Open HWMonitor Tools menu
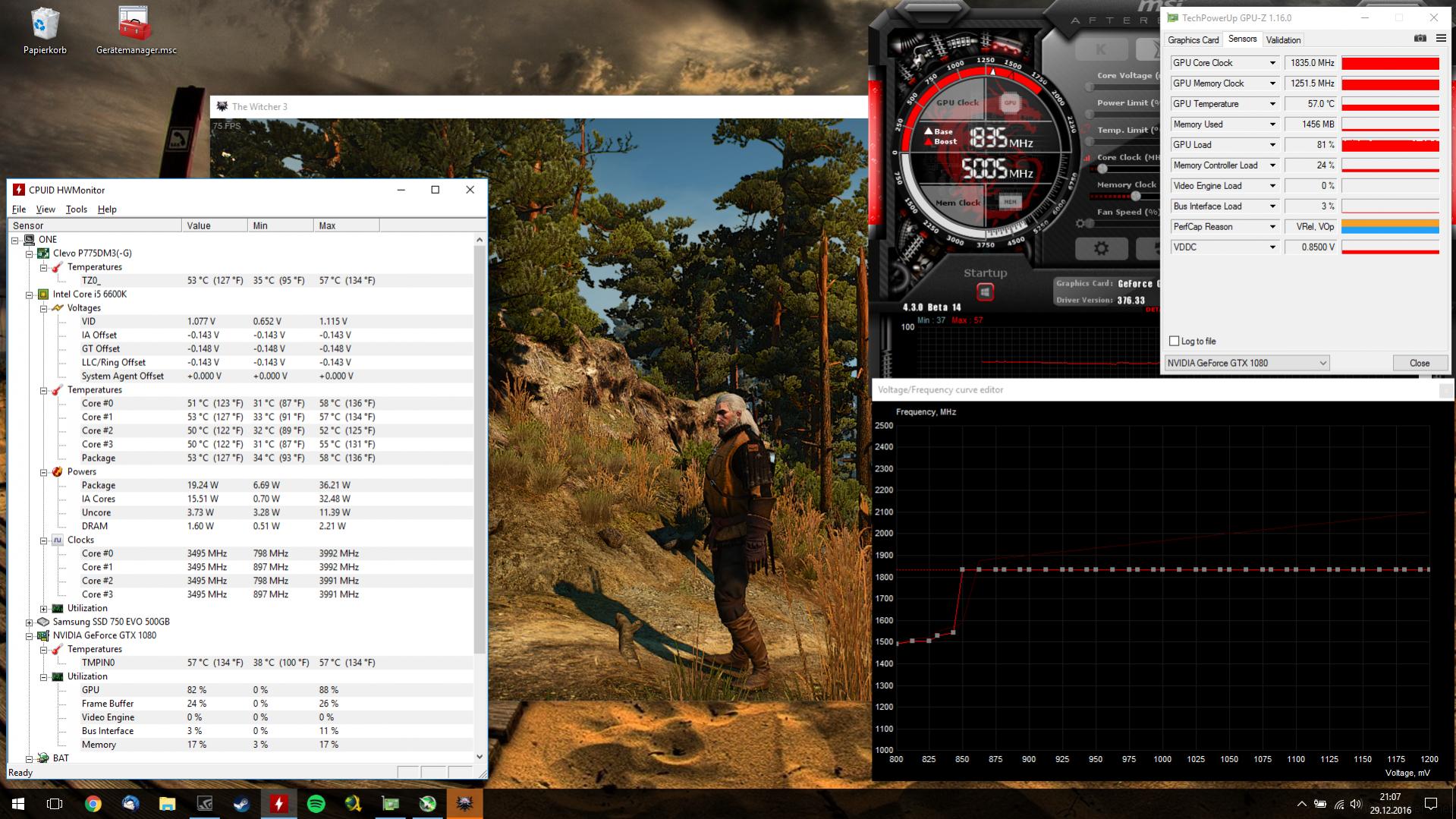Viewport: 1456px width, 819px height. (x=76, y=209)
